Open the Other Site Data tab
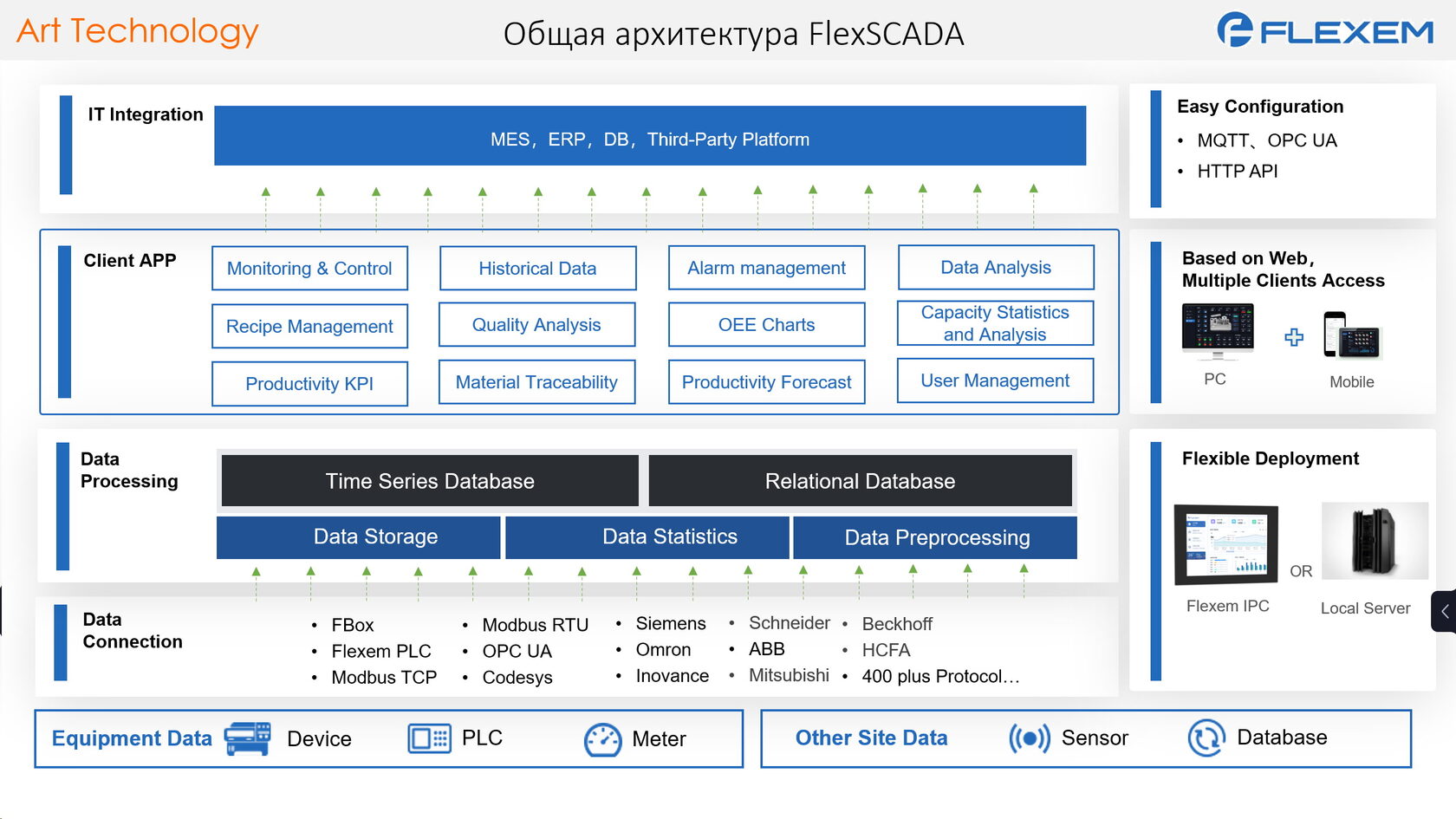Image resolution: width=1456 pixels, height=819 pixels. (x=871, y=738)
